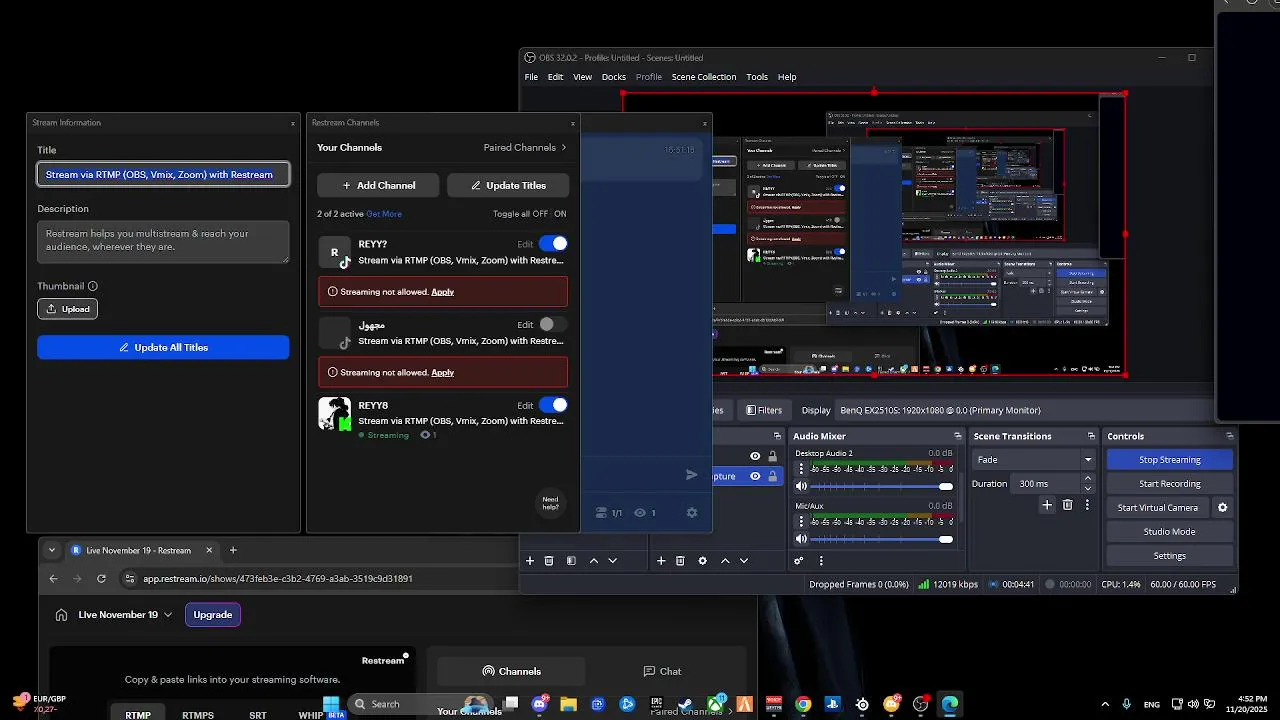Click stream Title input field
The width and height of the screenshot is (1280, 720).
coord(163,174)
